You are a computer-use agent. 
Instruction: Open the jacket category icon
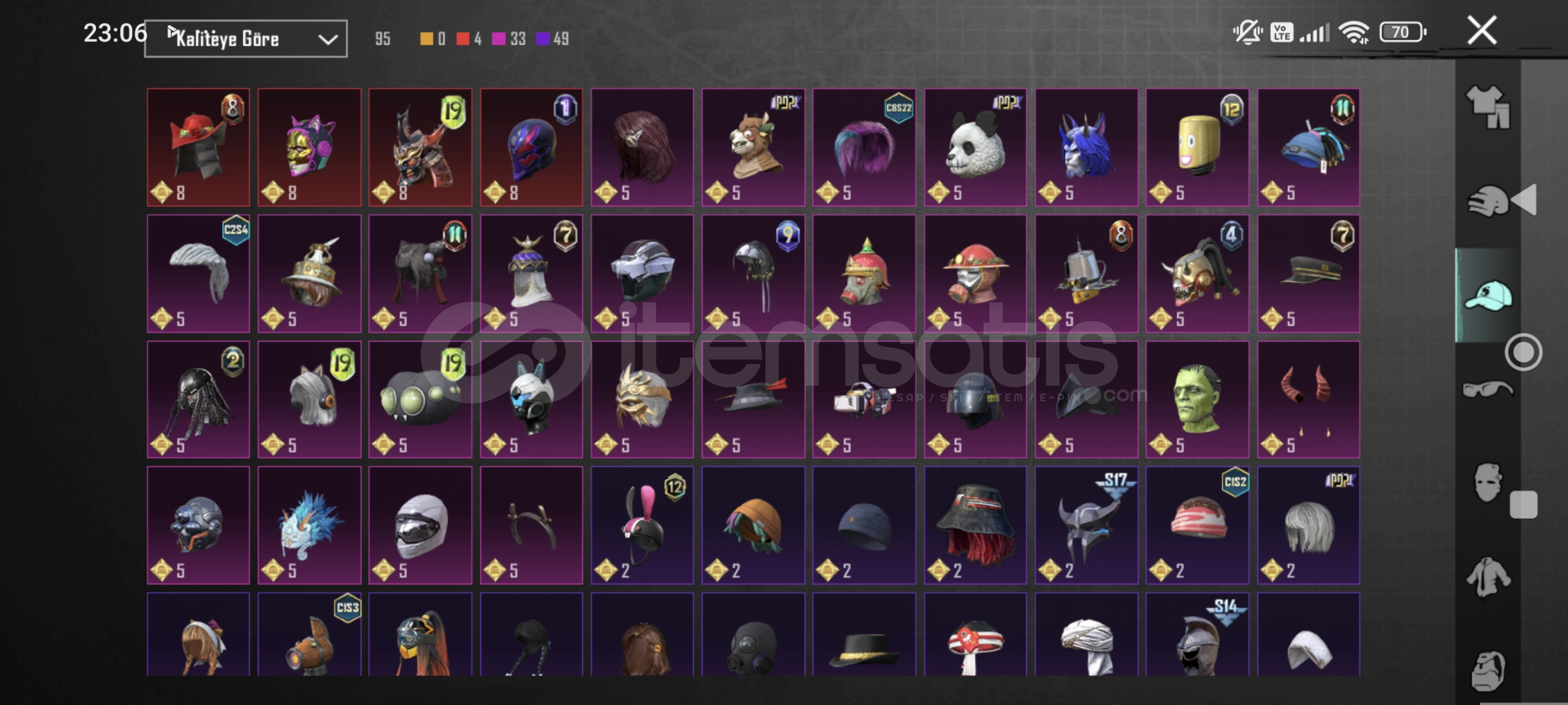click(1488, 577)
